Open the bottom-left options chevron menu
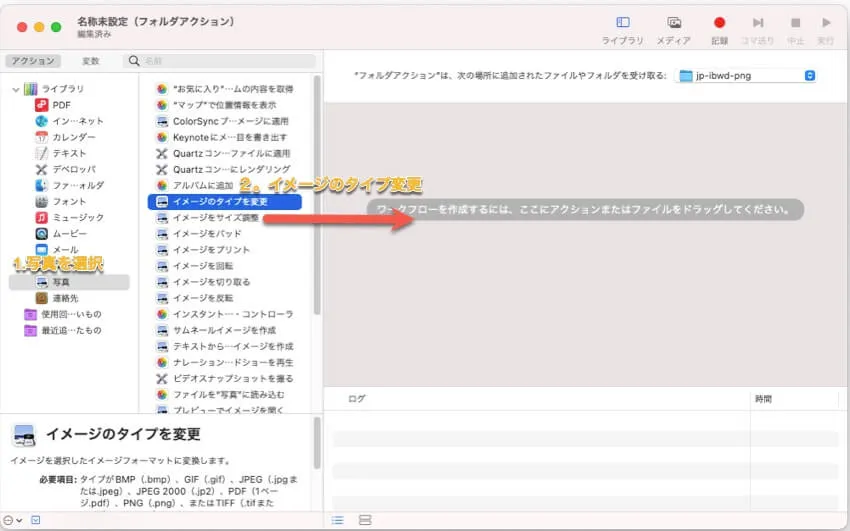Image resolution: width=850 pixels, height=531 pixels. point(12,520)
